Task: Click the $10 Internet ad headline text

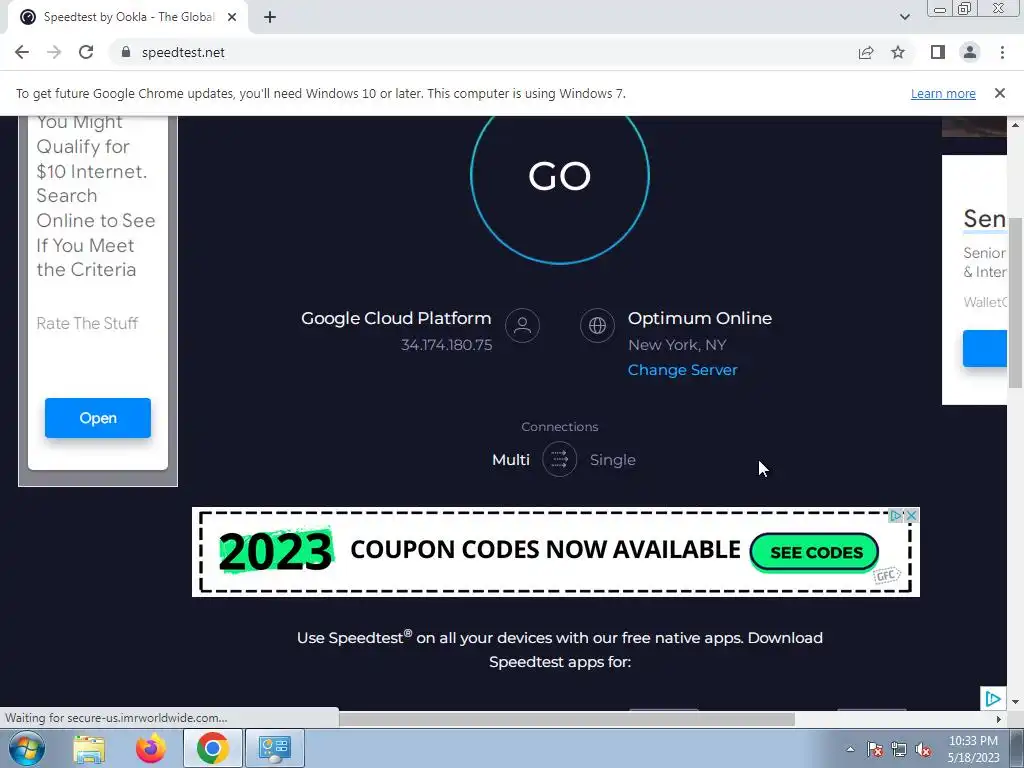Action: [x=96, y=196]
